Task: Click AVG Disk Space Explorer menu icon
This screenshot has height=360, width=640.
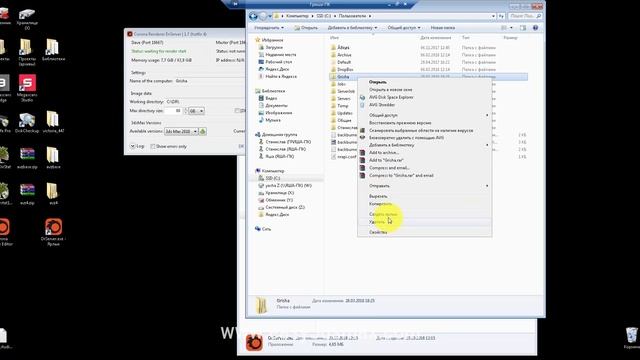Action: [362, 98]
